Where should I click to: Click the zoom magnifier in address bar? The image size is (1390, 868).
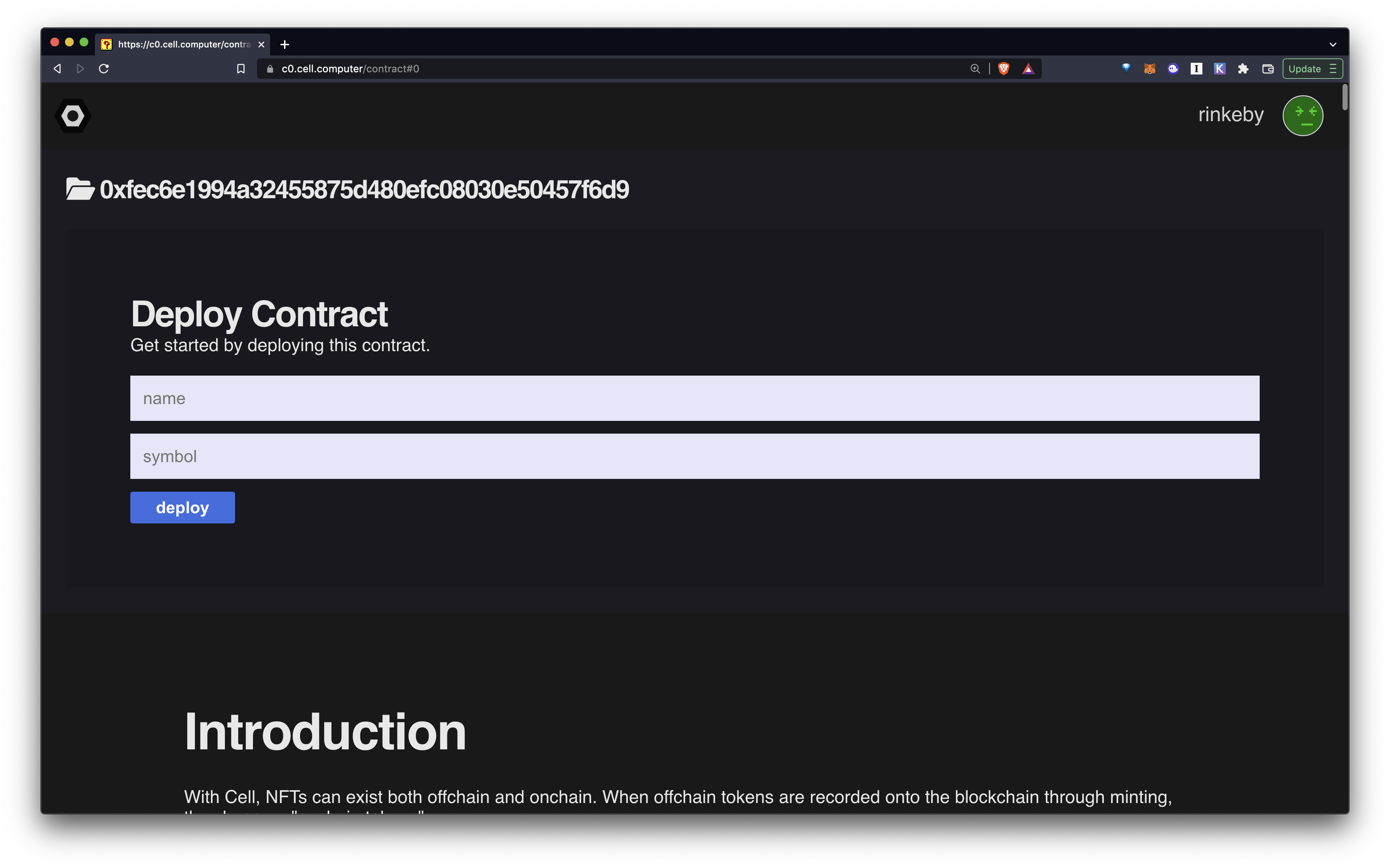(x=975, y=69)
